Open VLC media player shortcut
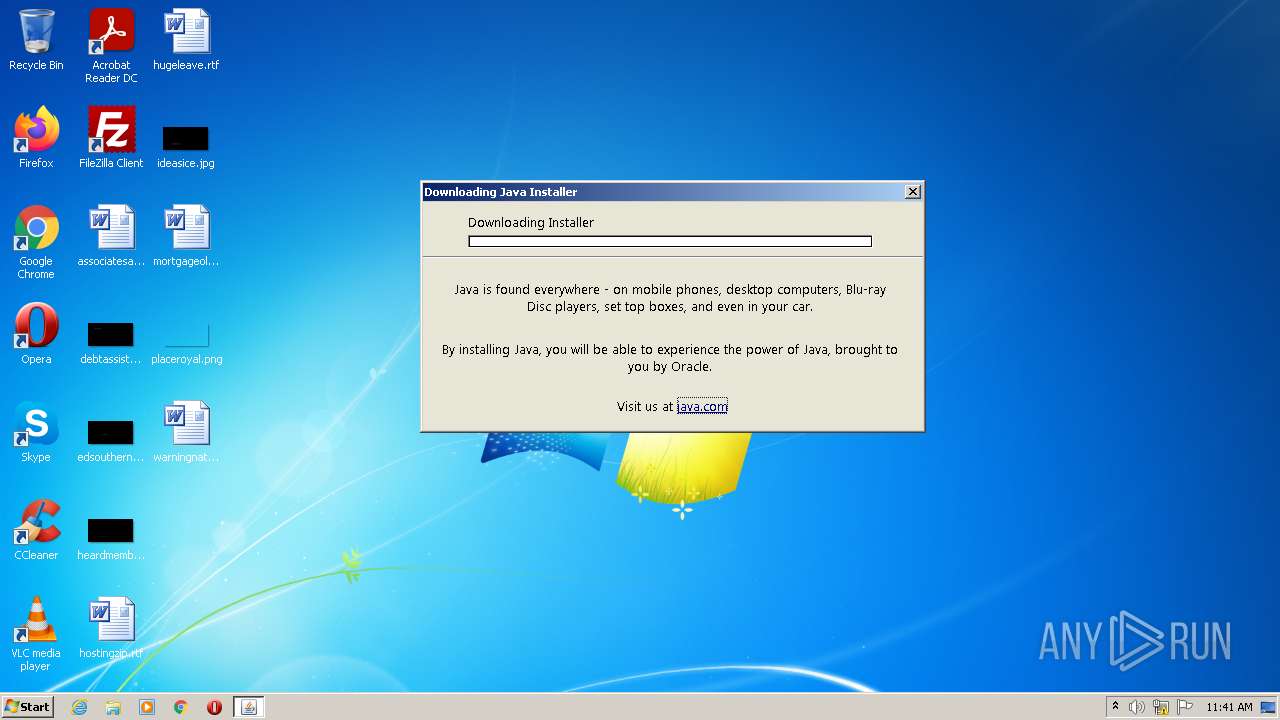Screen dimensions: 1280x720 click(36, 633)
